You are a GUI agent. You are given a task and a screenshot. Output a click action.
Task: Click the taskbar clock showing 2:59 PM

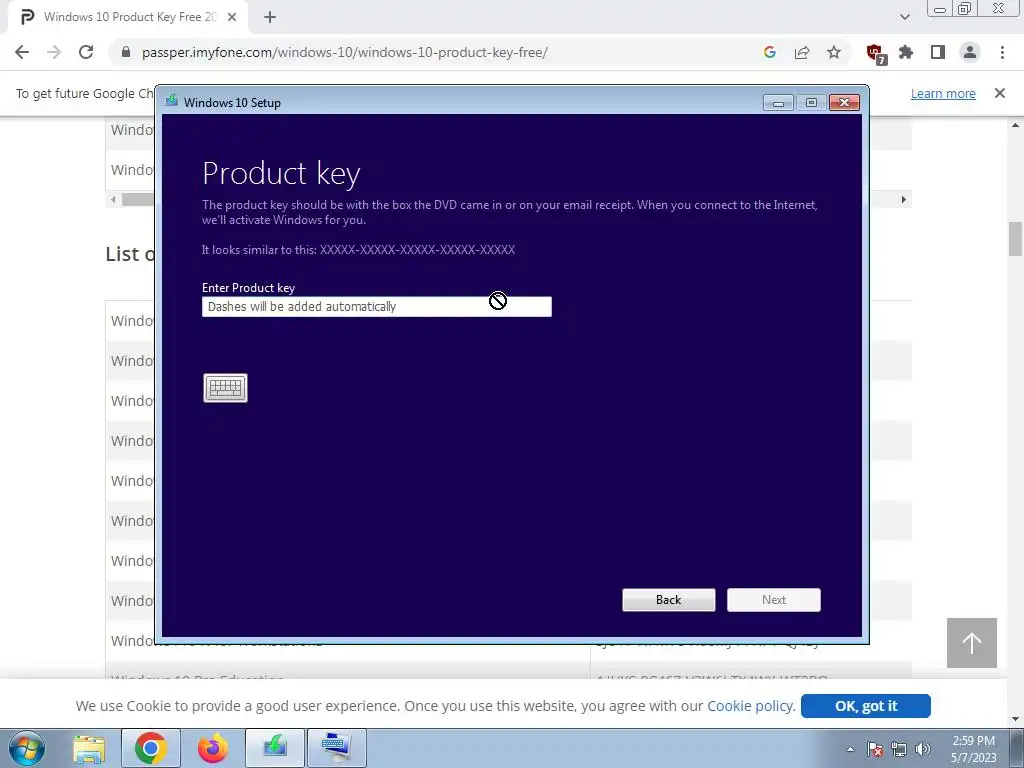coord(974,749)
